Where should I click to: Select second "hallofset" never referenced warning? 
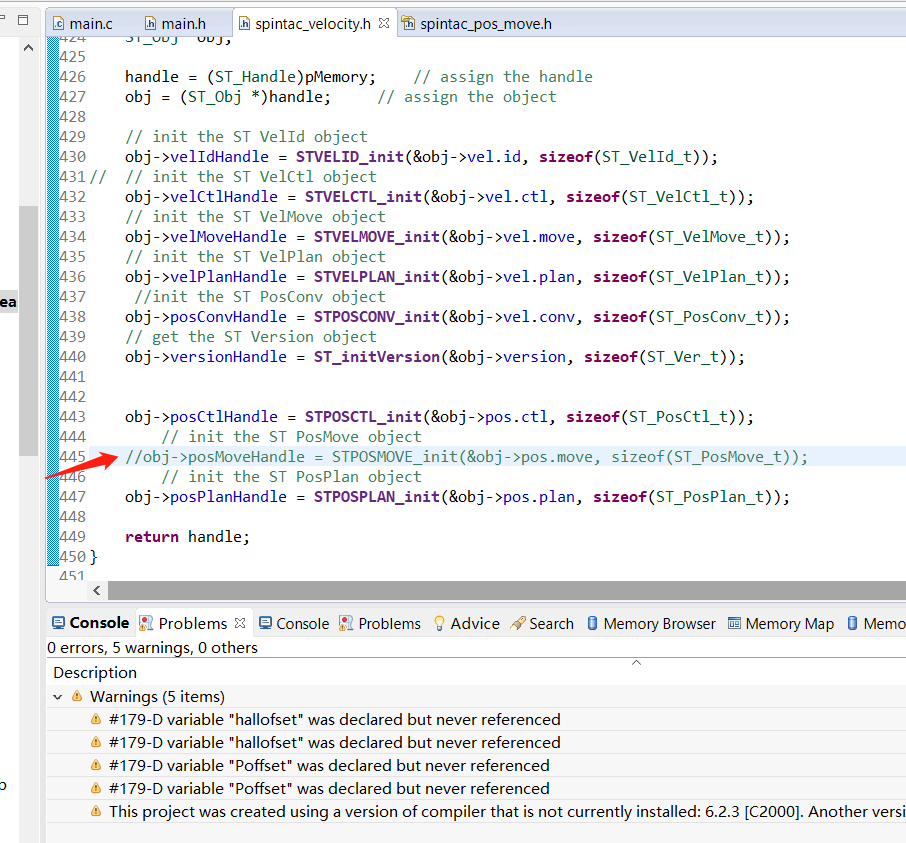pos(476,742)
